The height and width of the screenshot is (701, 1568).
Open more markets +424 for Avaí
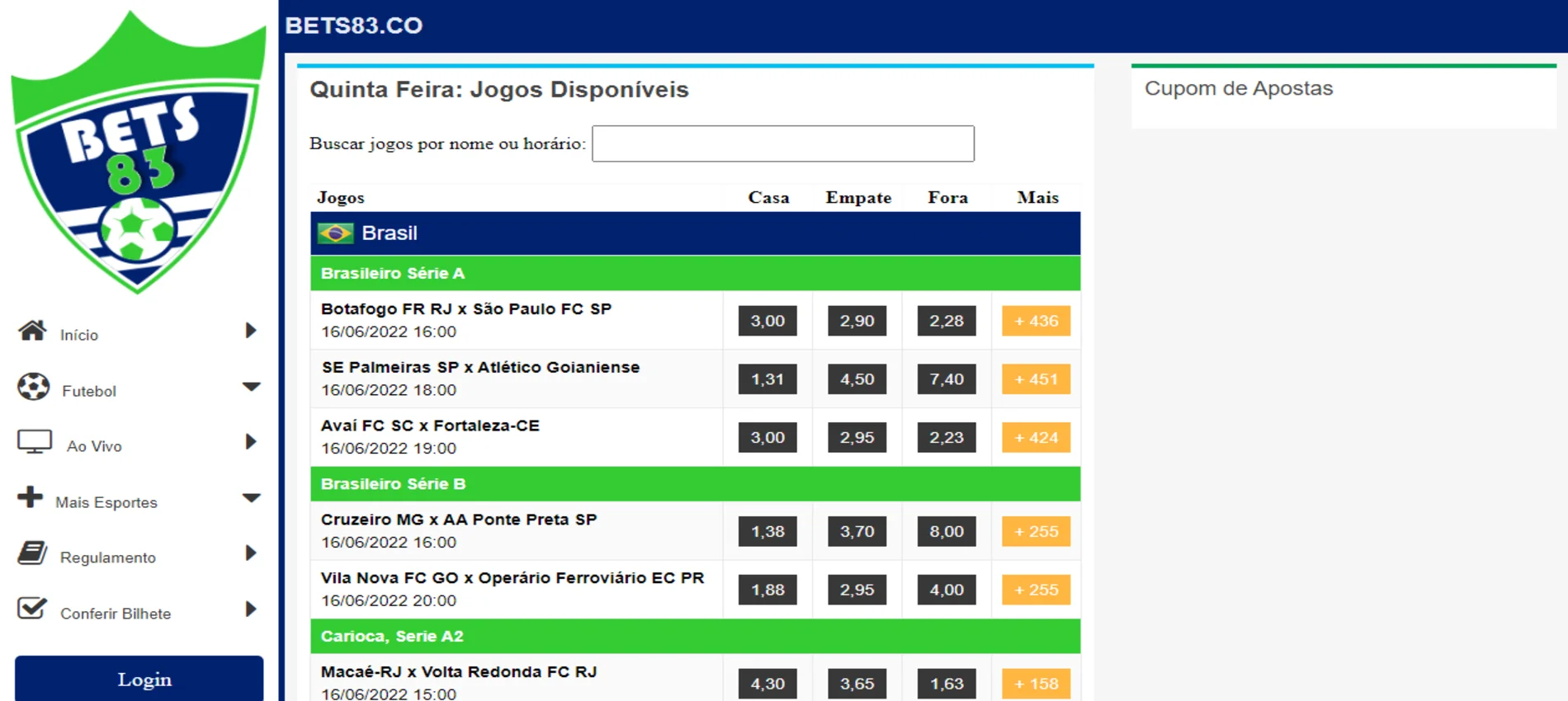point(1037,438)
